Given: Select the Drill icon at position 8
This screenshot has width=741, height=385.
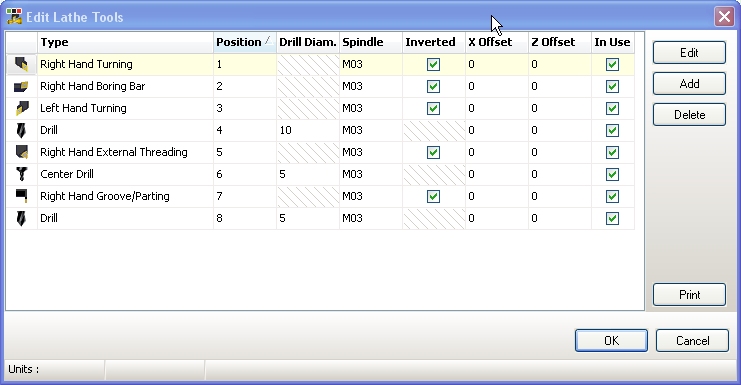Looking at the screenshot, I should [x=21, y=218].
